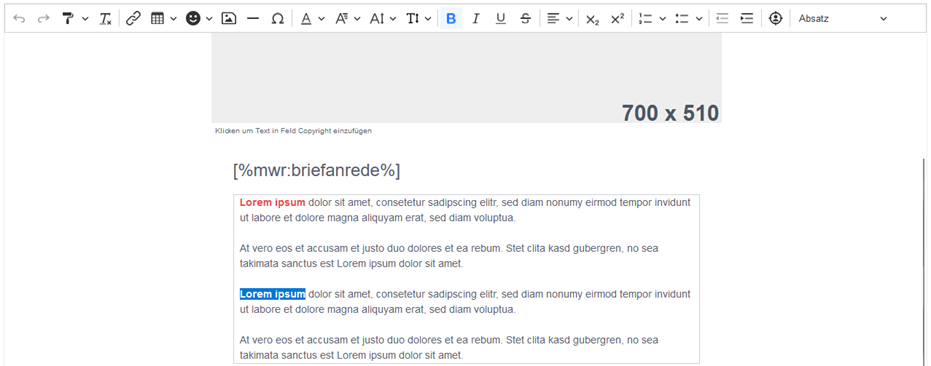Click the copyright caption text field

(x=293, y=131)
